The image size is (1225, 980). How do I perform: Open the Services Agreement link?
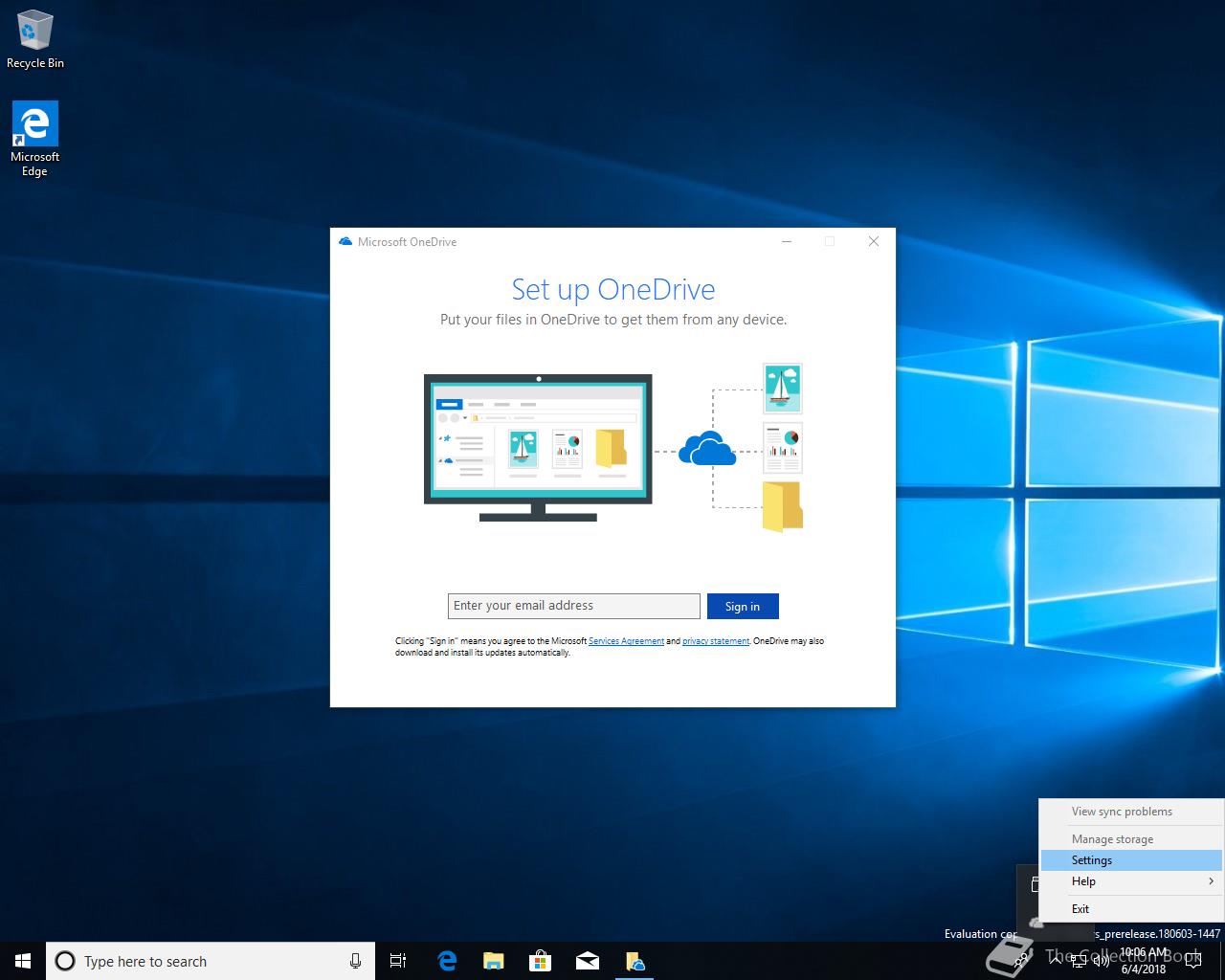click(626, 641)
